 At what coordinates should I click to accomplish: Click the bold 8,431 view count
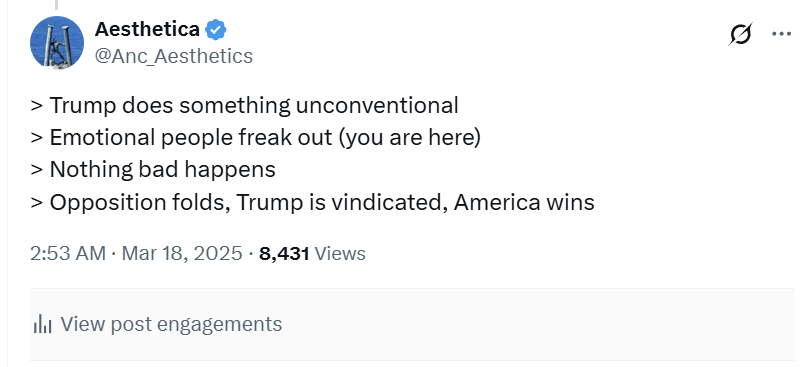[x=284, y=253]
